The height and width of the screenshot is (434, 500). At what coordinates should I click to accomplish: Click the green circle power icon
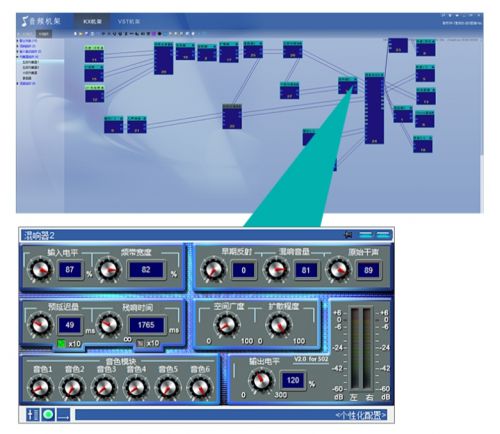point(48,415)
